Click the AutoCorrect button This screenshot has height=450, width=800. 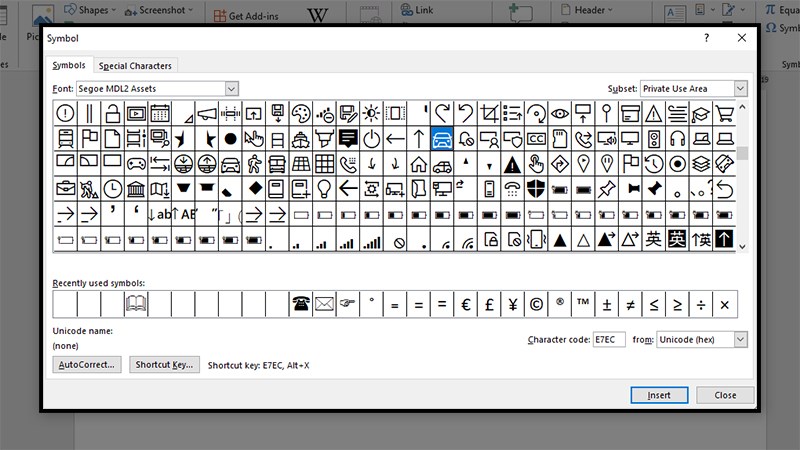point(87,364)
